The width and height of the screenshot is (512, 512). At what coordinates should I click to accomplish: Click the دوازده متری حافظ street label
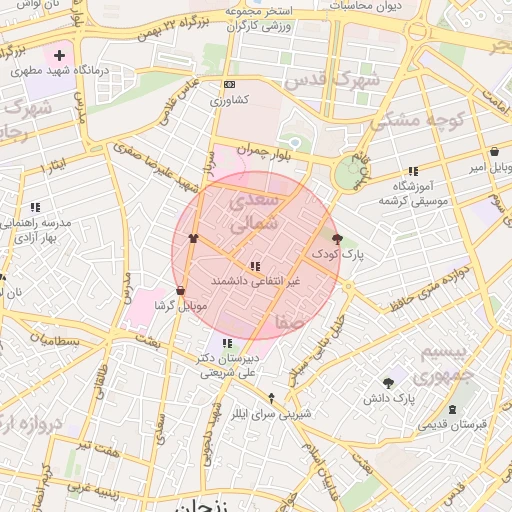coord(431,288)
